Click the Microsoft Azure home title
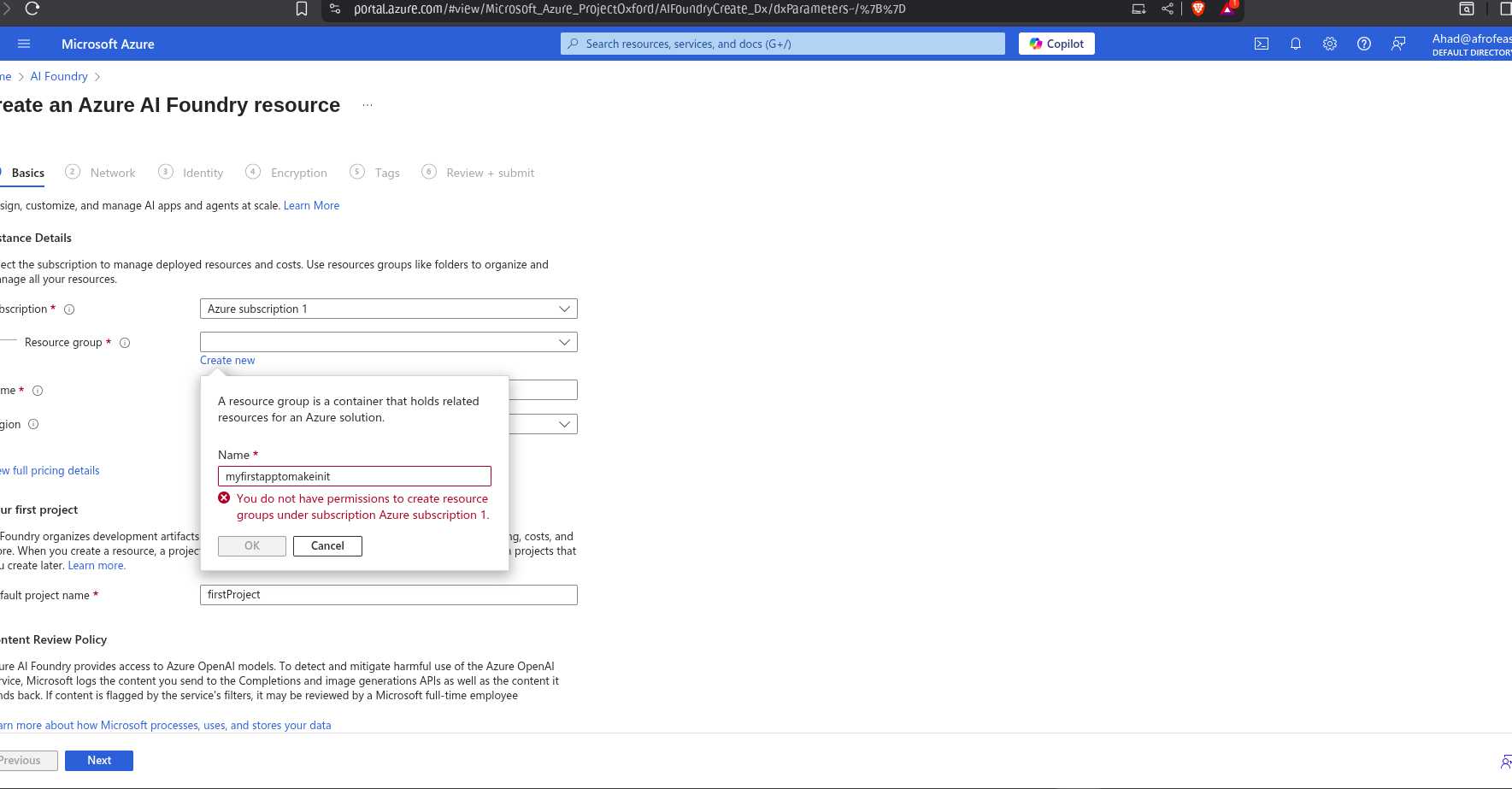 click(x=108, y=44)
